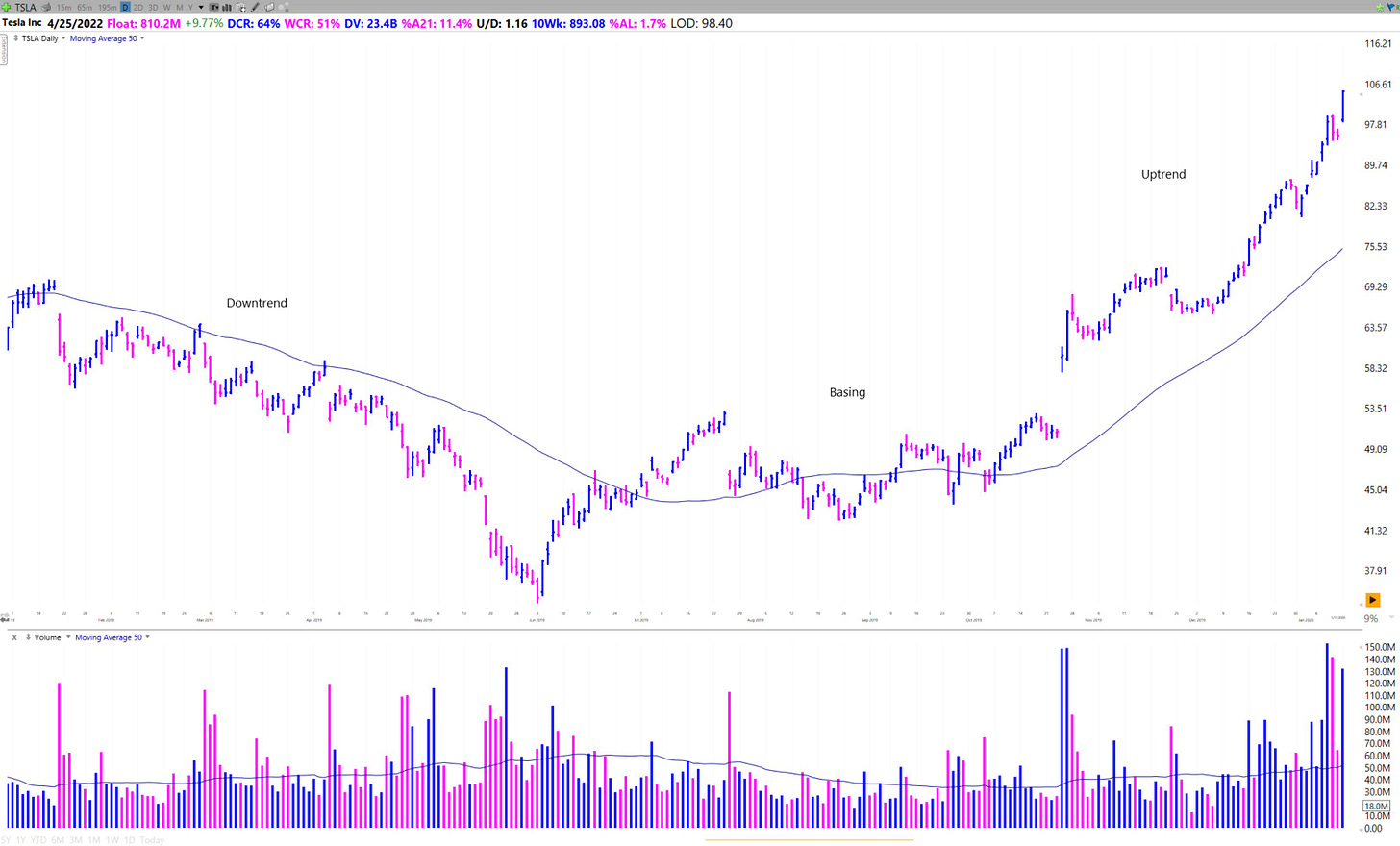Click the text-label toolbar icon

click(x=213, y=8)
